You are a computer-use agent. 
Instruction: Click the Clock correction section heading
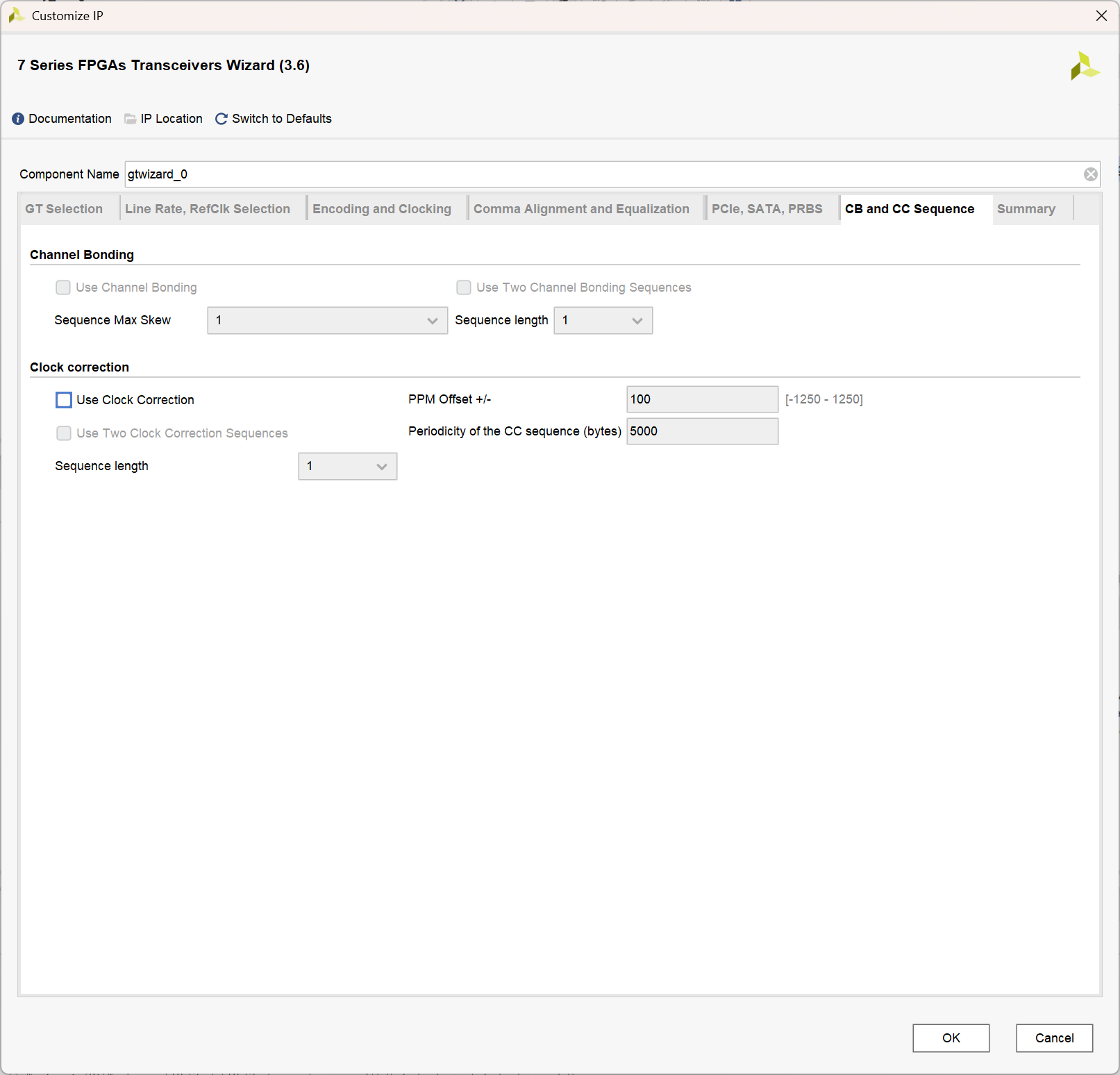[80, 367]
